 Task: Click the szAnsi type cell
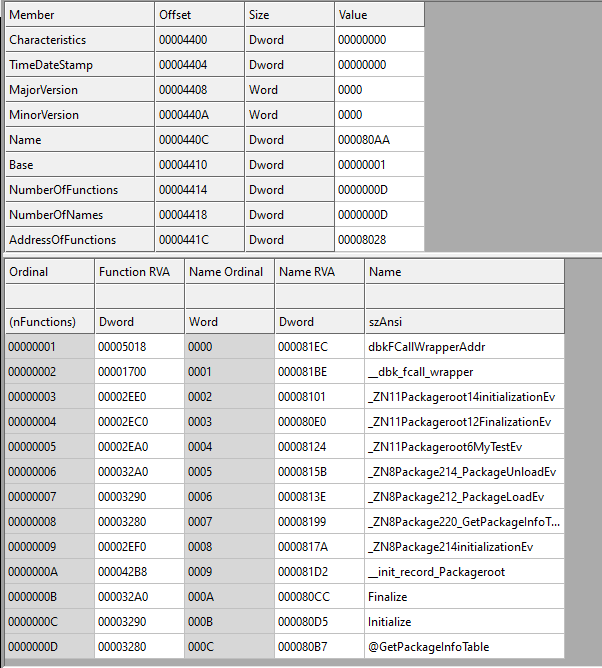[465, 322]
